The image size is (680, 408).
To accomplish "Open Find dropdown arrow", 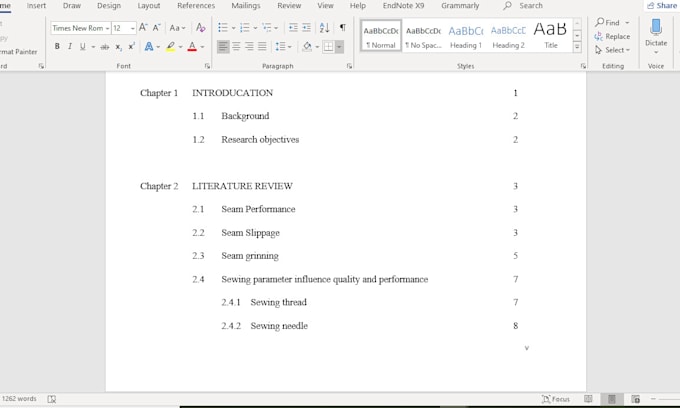I will [627, 23].
